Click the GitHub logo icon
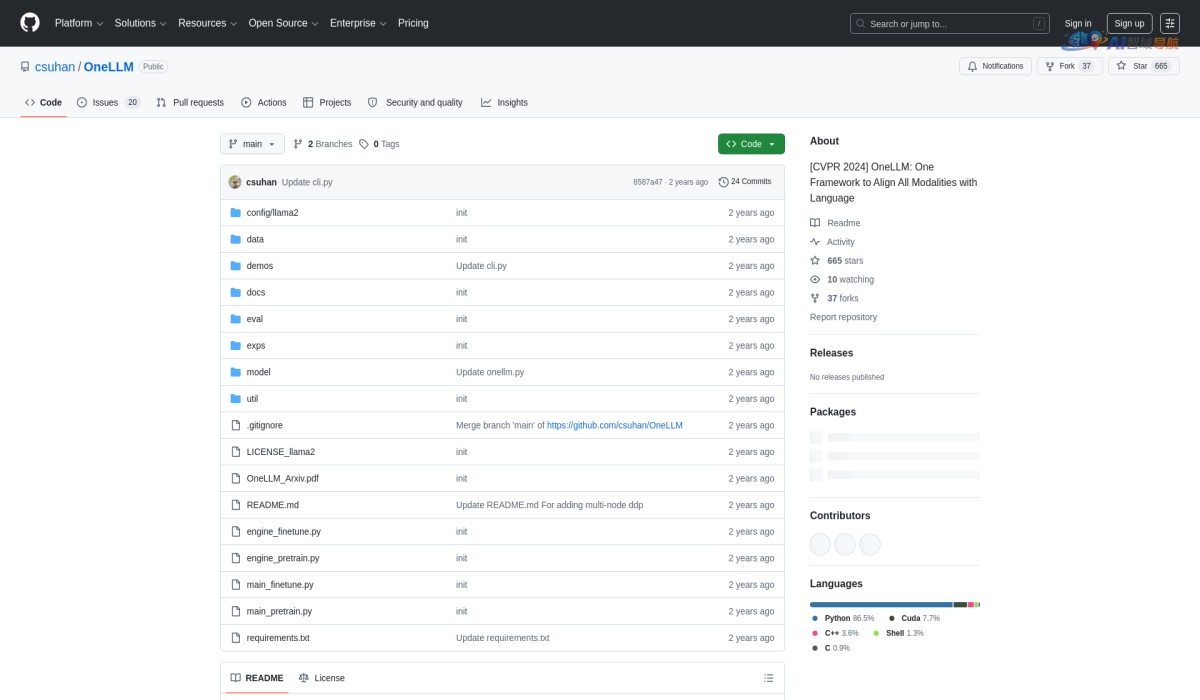Image resolution: width=1200 pixels, height=700 pixels. pyautogui.click(x=30, y=23)
